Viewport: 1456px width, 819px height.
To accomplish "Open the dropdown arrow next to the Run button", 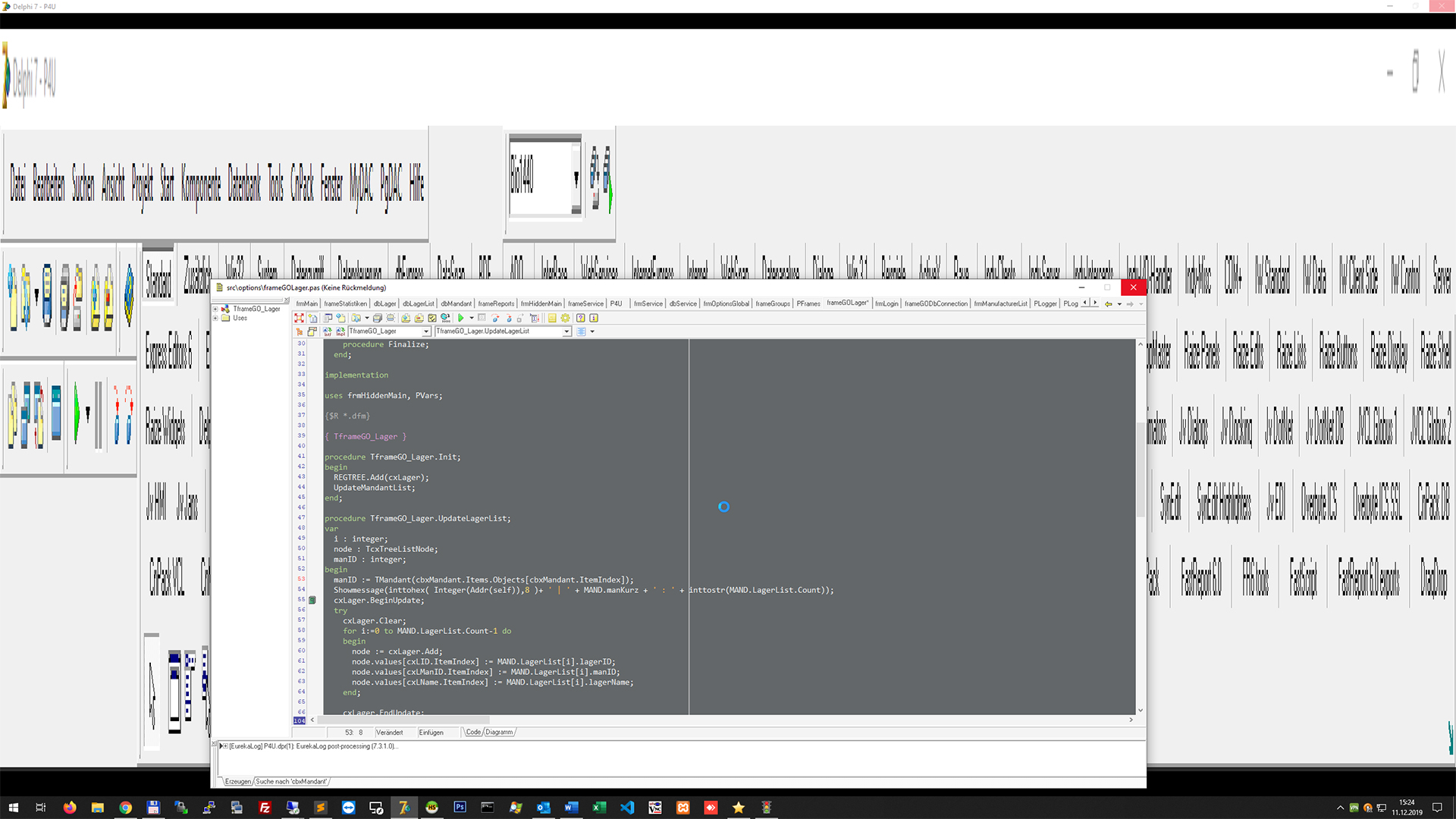I will click(472, 318).
